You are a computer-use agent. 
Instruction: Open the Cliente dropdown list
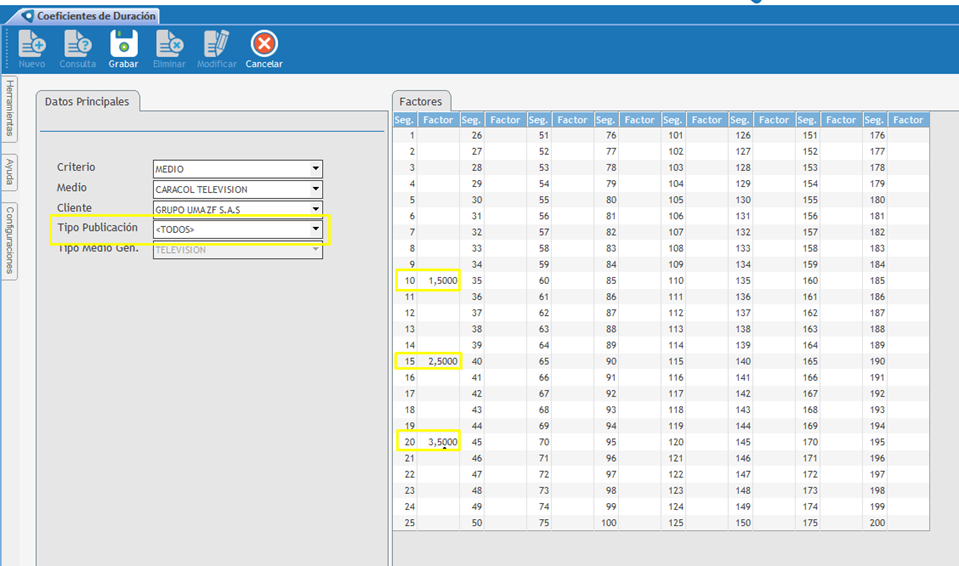pyautogui.click(x=316, y=209)
